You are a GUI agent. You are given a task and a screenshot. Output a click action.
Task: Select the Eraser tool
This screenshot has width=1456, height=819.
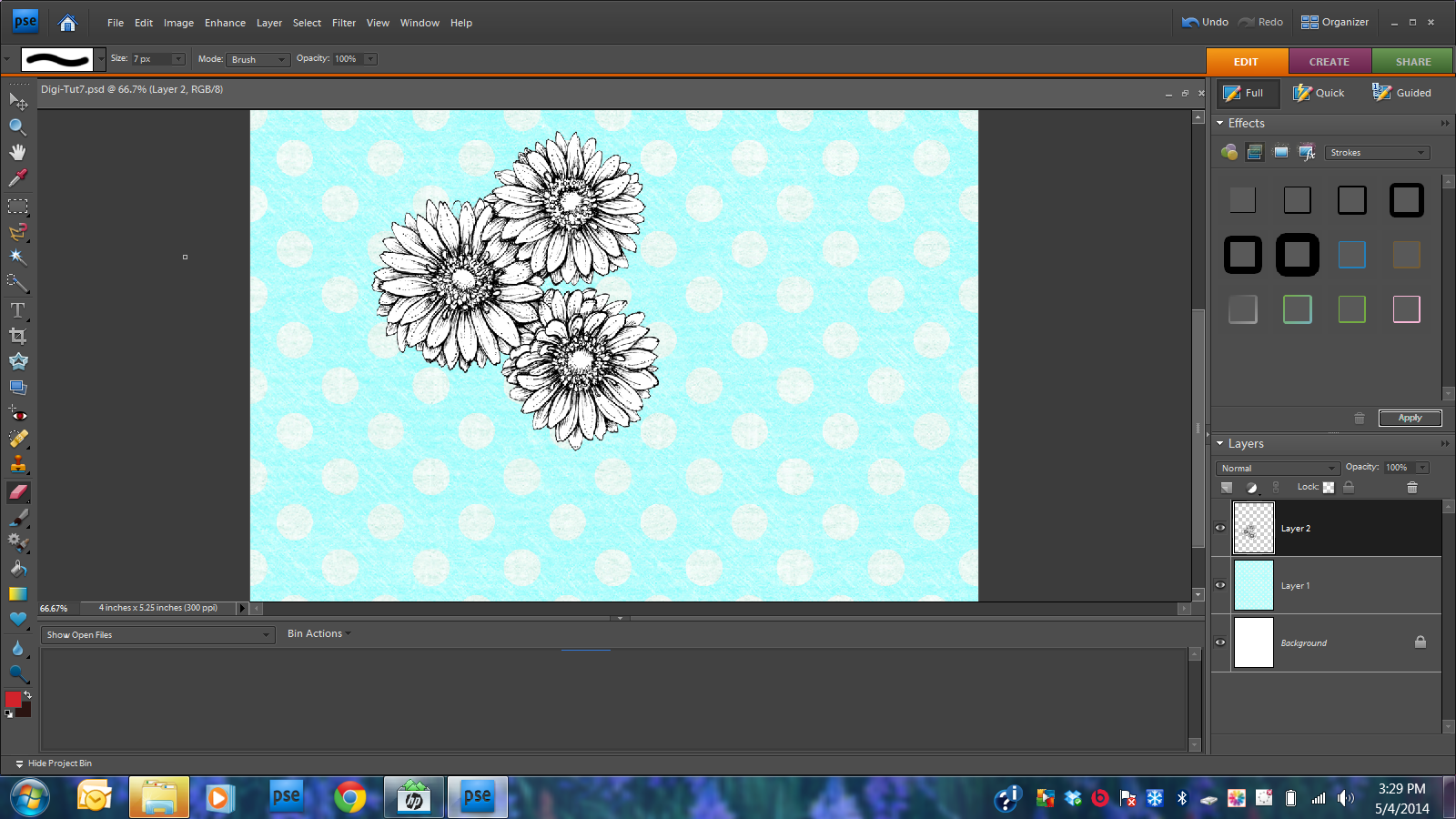tap(18, 491)
